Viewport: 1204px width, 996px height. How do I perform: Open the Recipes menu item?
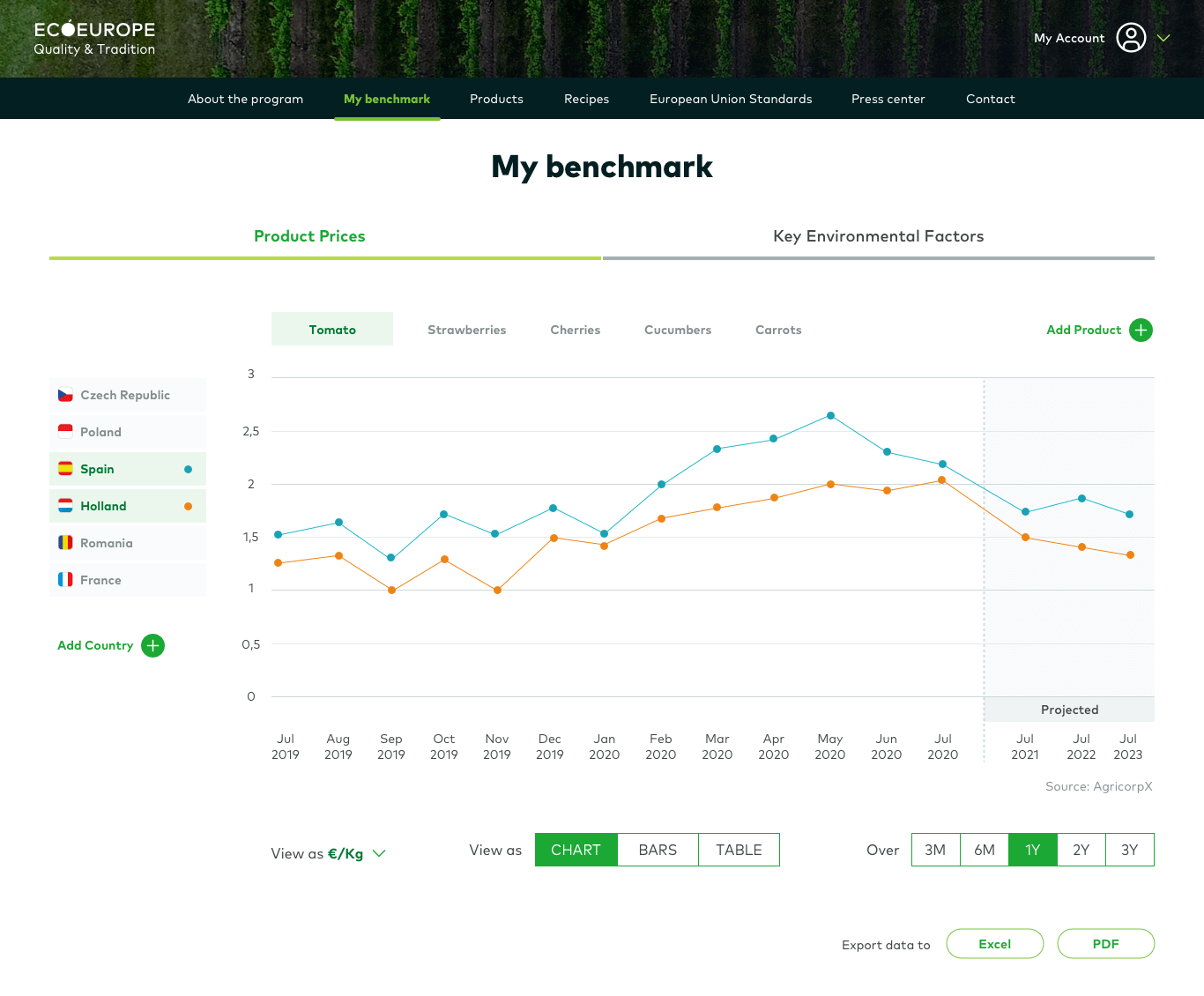586,98
